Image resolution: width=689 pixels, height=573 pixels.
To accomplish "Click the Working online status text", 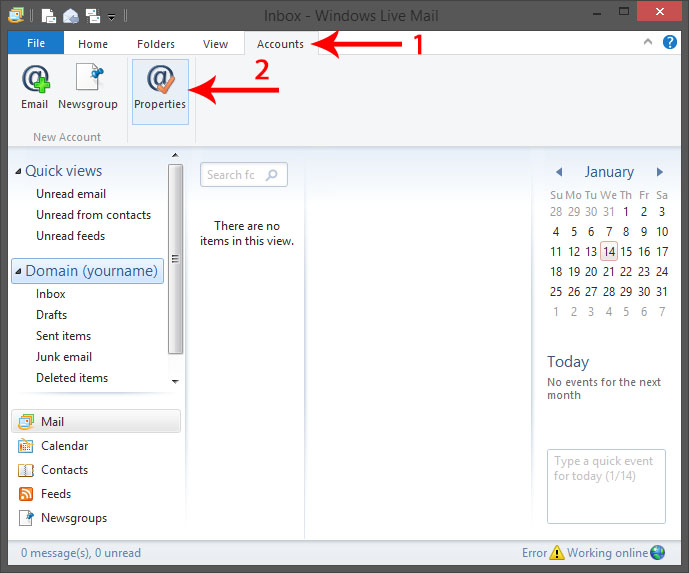I will click(x=607, y=553).
